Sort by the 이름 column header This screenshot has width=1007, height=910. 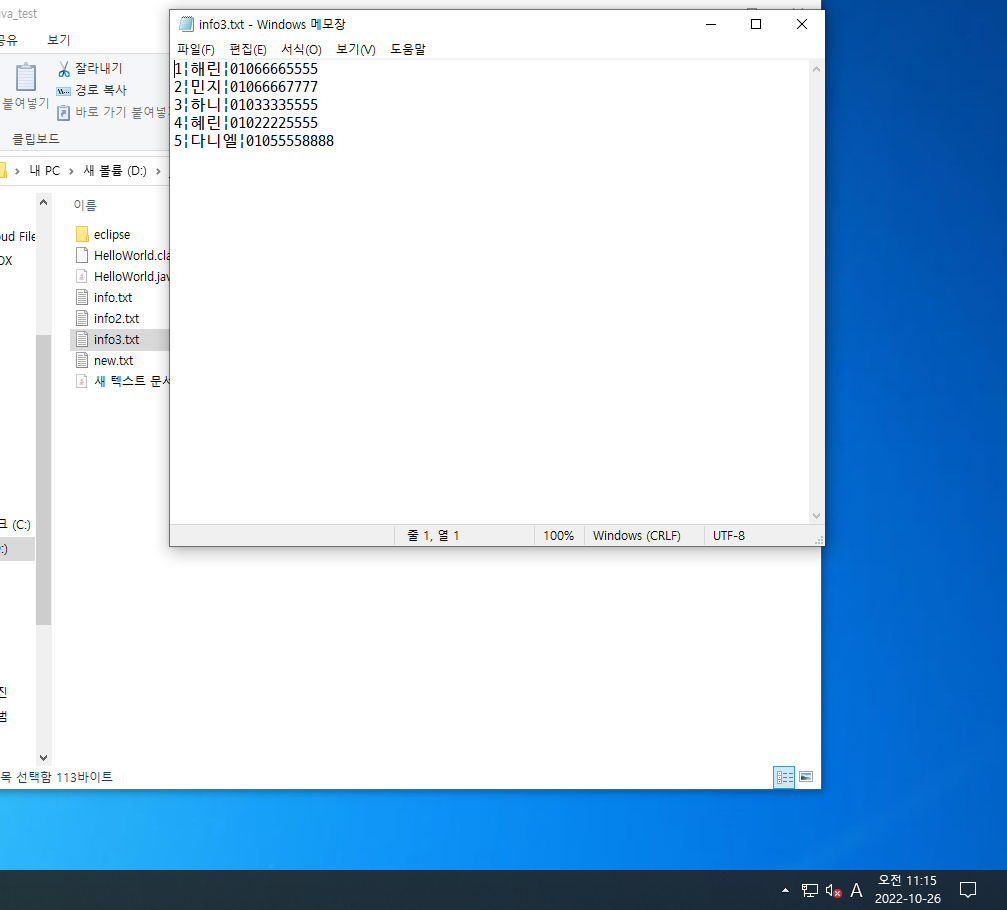click(x=85, y=205)
